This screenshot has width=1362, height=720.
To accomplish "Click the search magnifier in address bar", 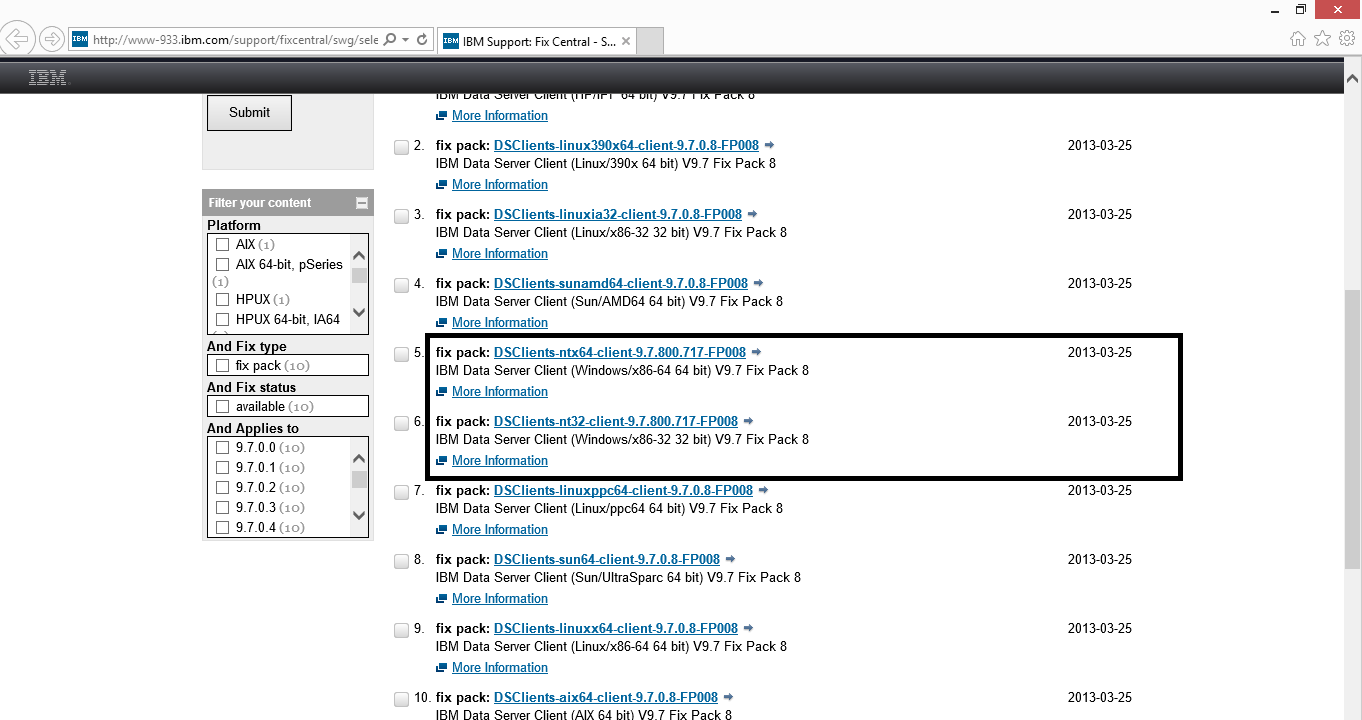I will tap(388, 40).
